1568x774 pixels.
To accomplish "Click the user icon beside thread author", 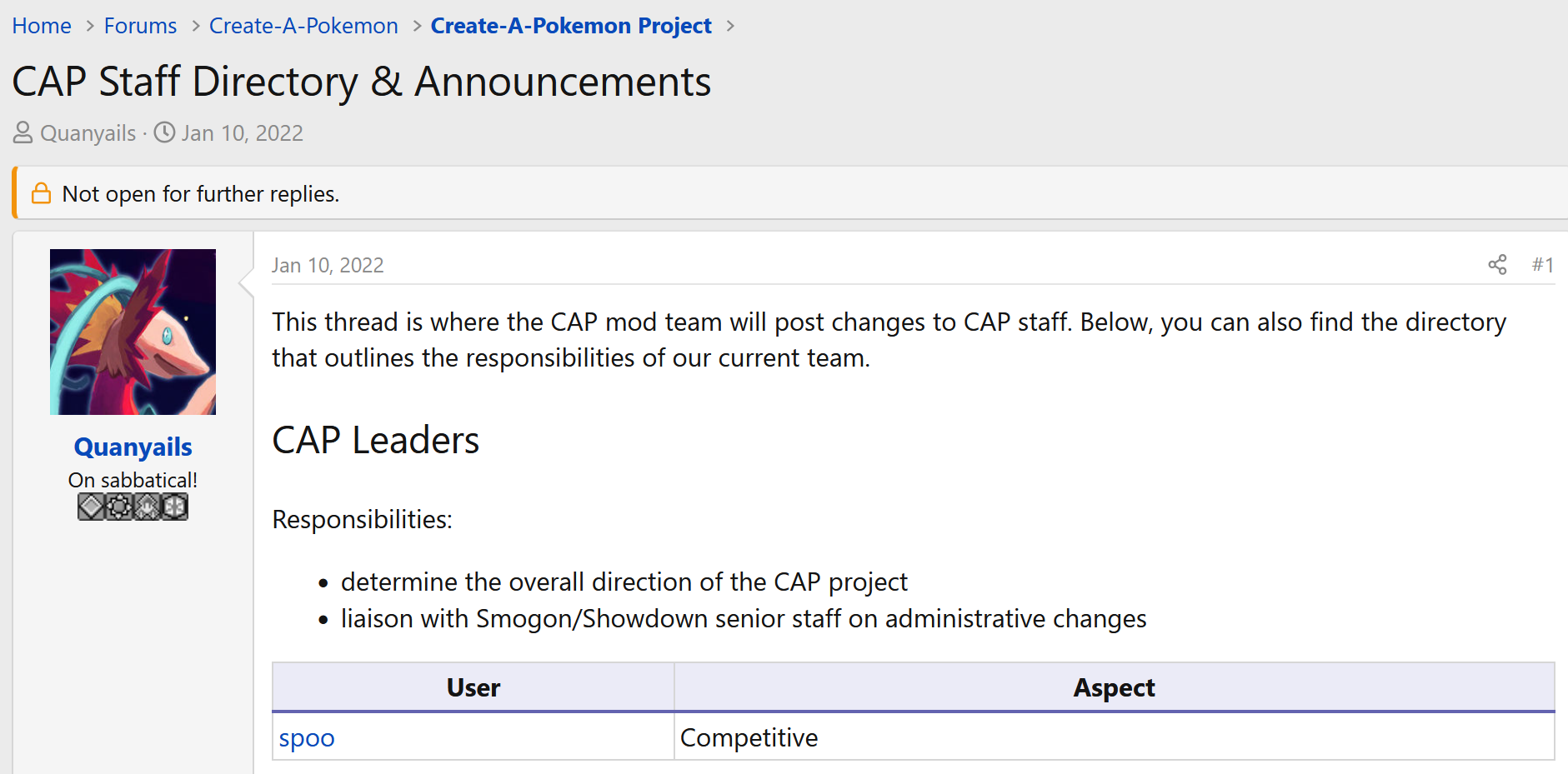I will point(23,132).
